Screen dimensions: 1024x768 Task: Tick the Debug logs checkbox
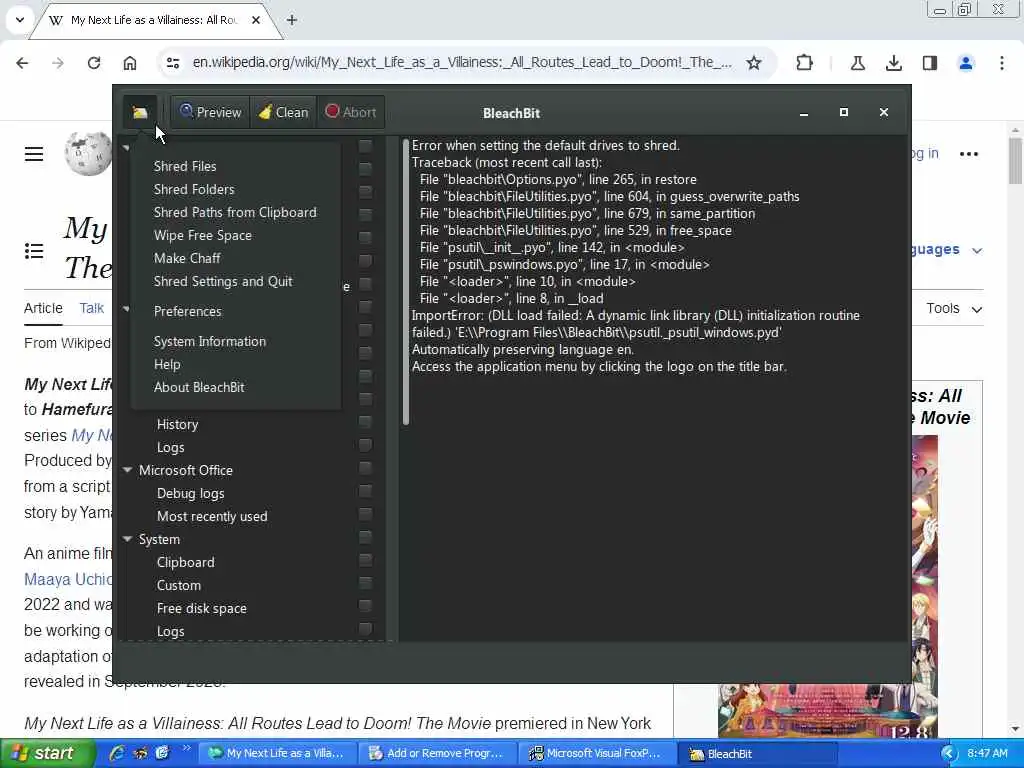coord(366,491)
